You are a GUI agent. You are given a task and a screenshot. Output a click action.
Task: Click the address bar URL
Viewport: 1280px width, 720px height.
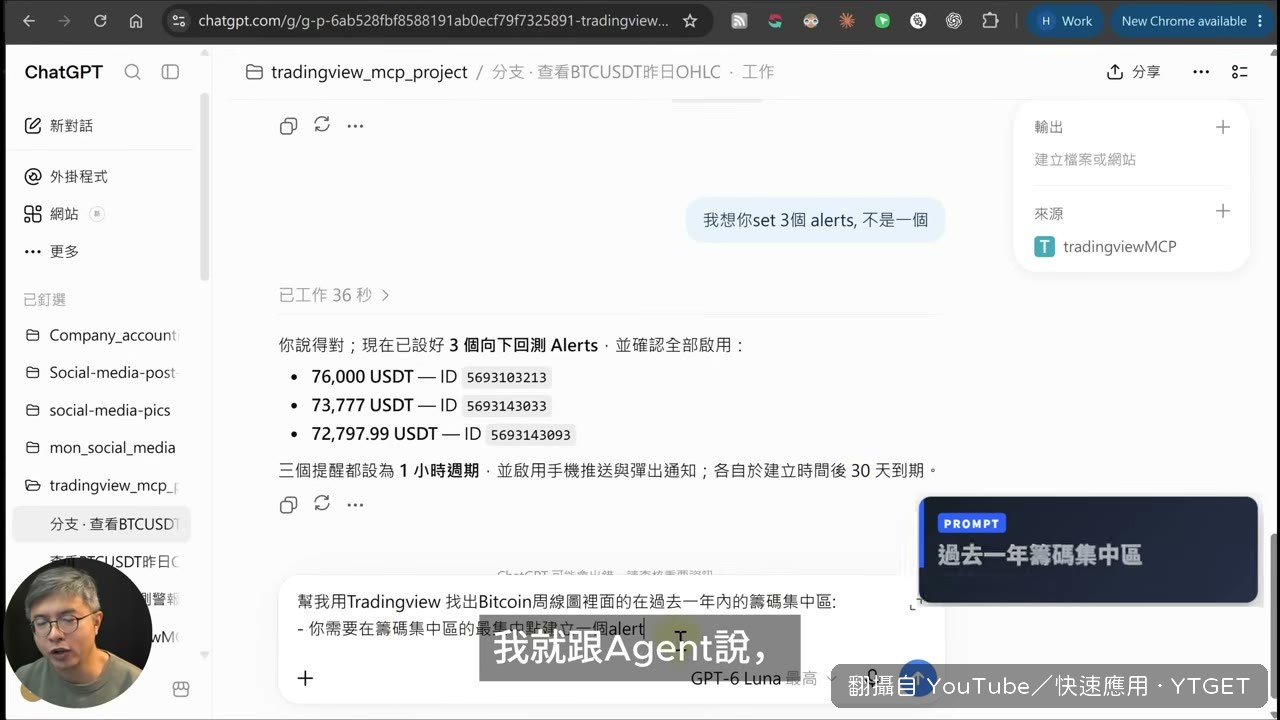pyautogui.click(x=432, y=20)
